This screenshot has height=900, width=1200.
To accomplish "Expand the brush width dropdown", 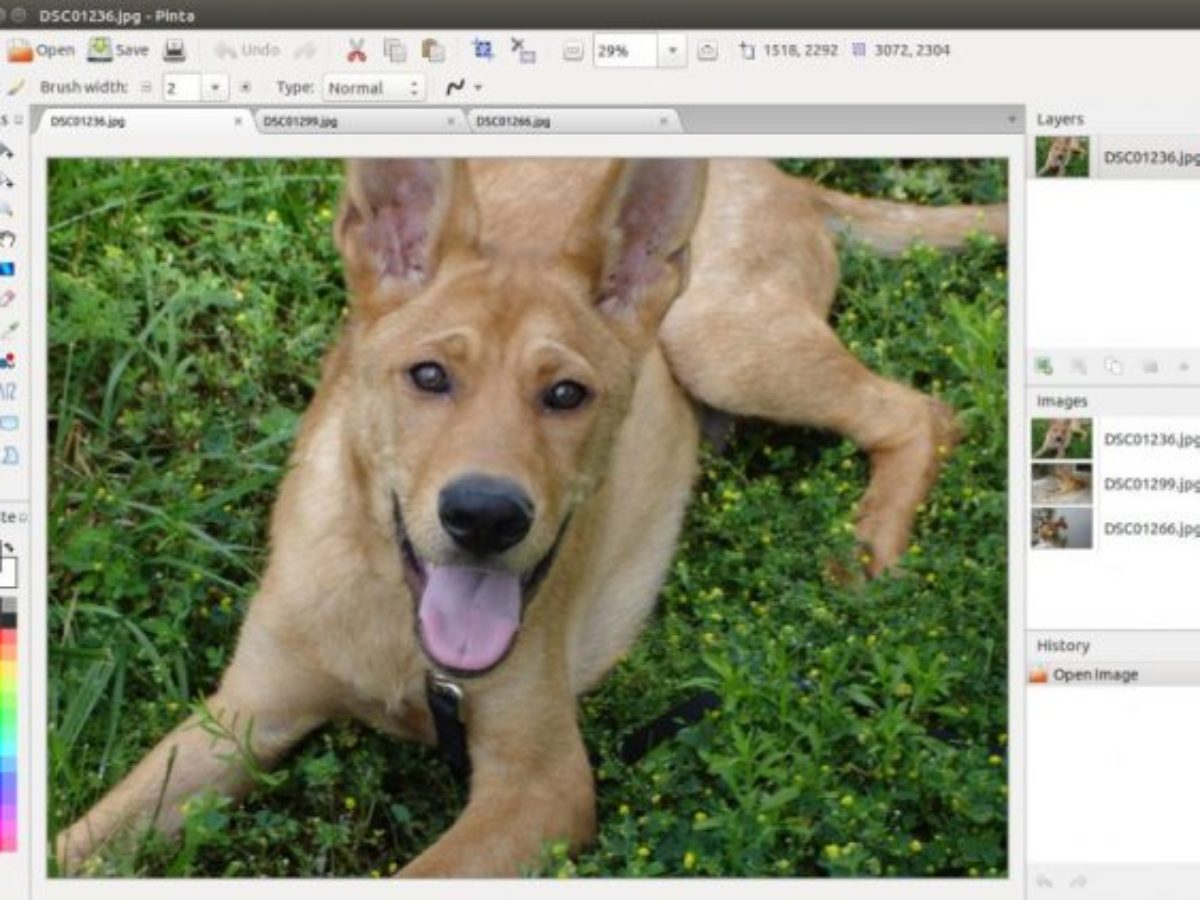I will point(215,88).
